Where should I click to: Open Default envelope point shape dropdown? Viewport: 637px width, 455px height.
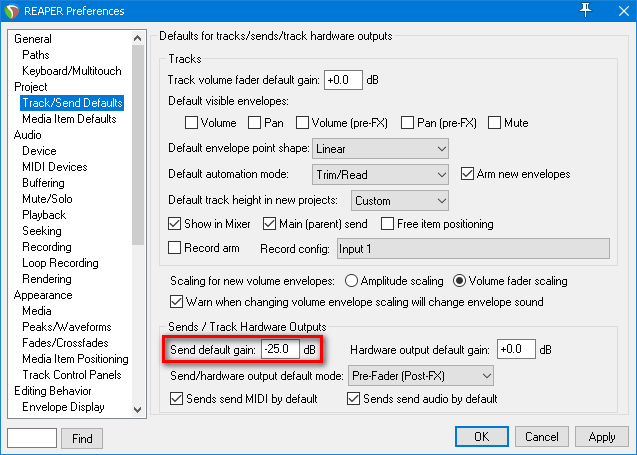(380, 149)
